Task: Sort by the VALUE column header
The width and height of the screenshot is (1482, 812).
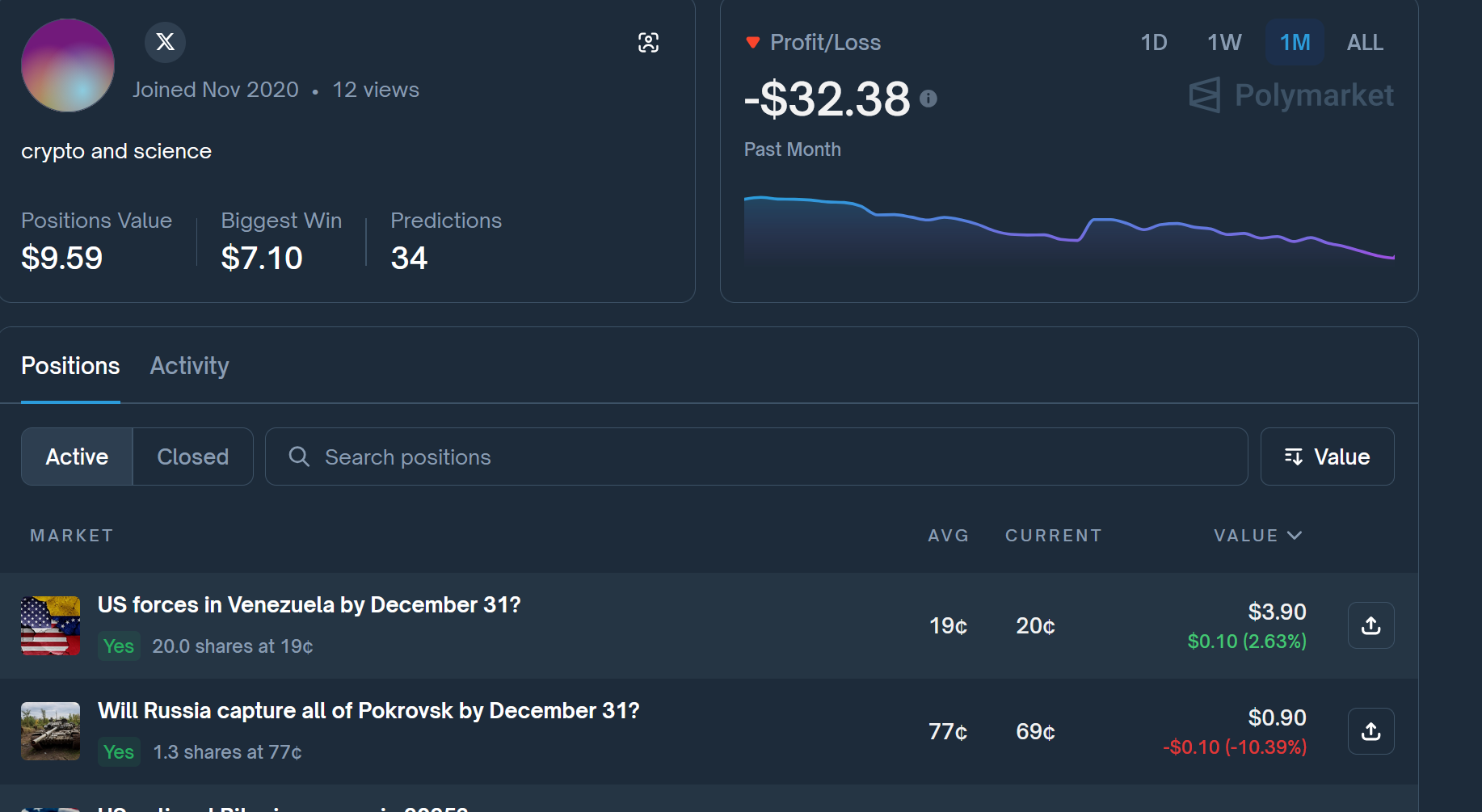Action: click(x=1257, y=536)
